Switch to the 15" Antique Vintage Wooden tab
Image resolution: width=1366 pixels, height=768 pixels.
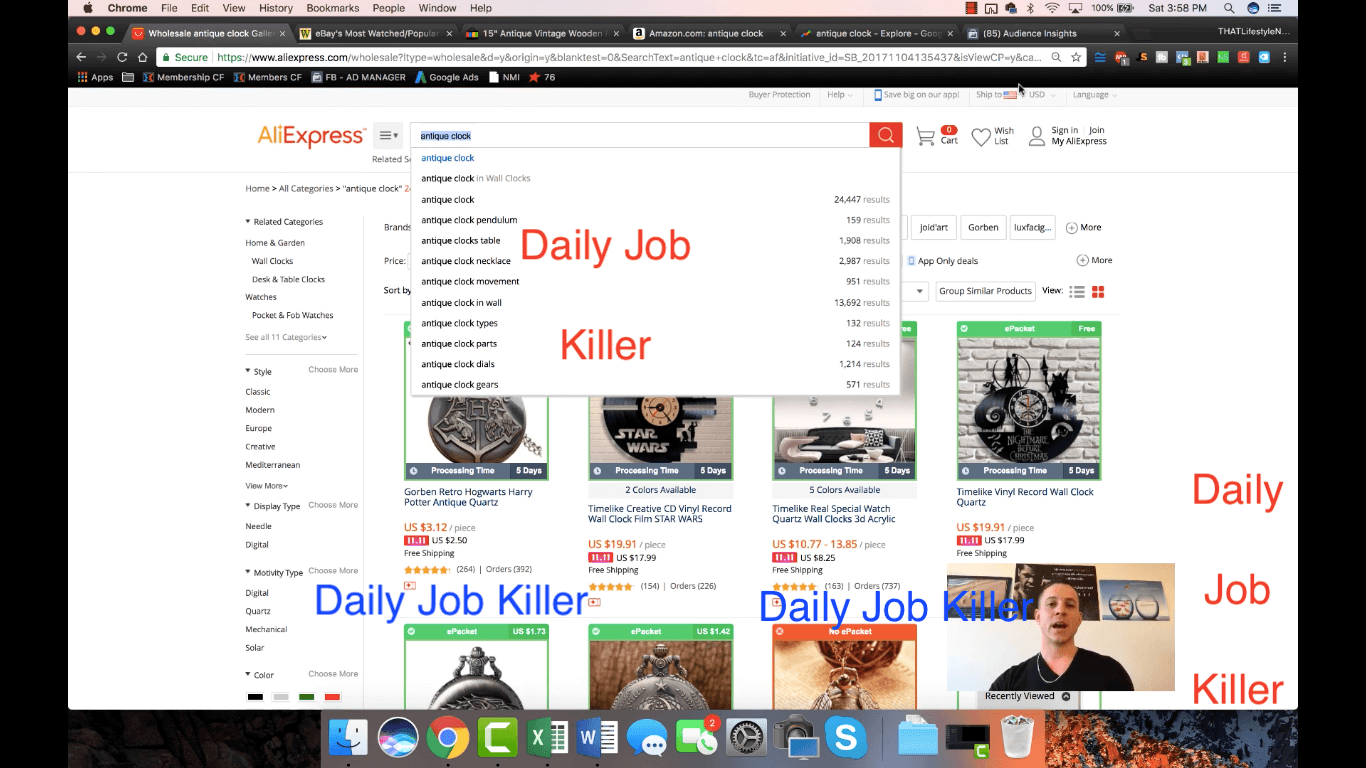pos(544,33)
